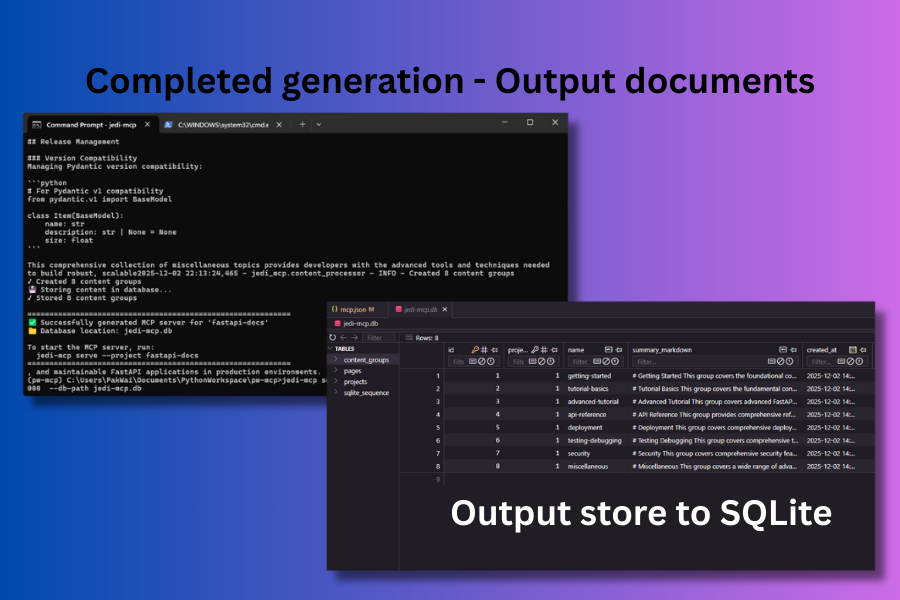This screenshot has height=600, width=900.
Task: Click the number type icon in the id column
Action: click(484, 350)
